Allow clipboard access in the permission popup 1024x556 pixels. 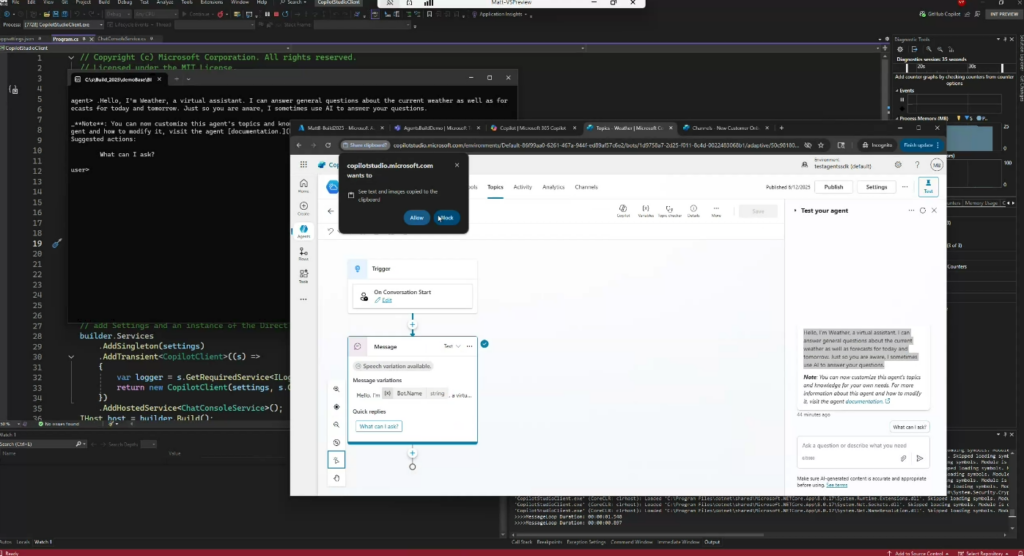(x=416, y=218)
